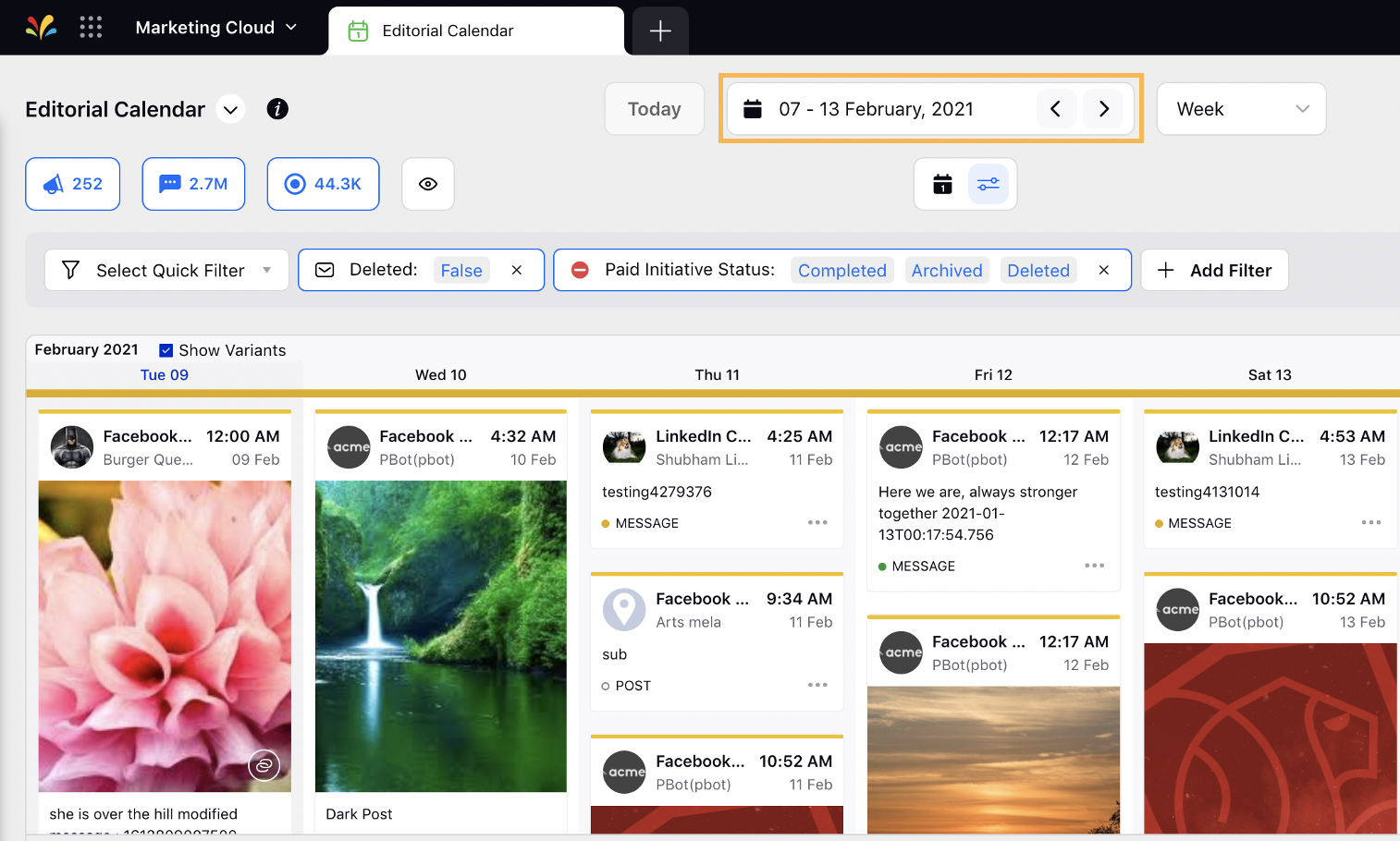The height and width of the screenshot is (841, 1400).
Task: Select the Fri 12 day header
Action: tap(993, 374)
